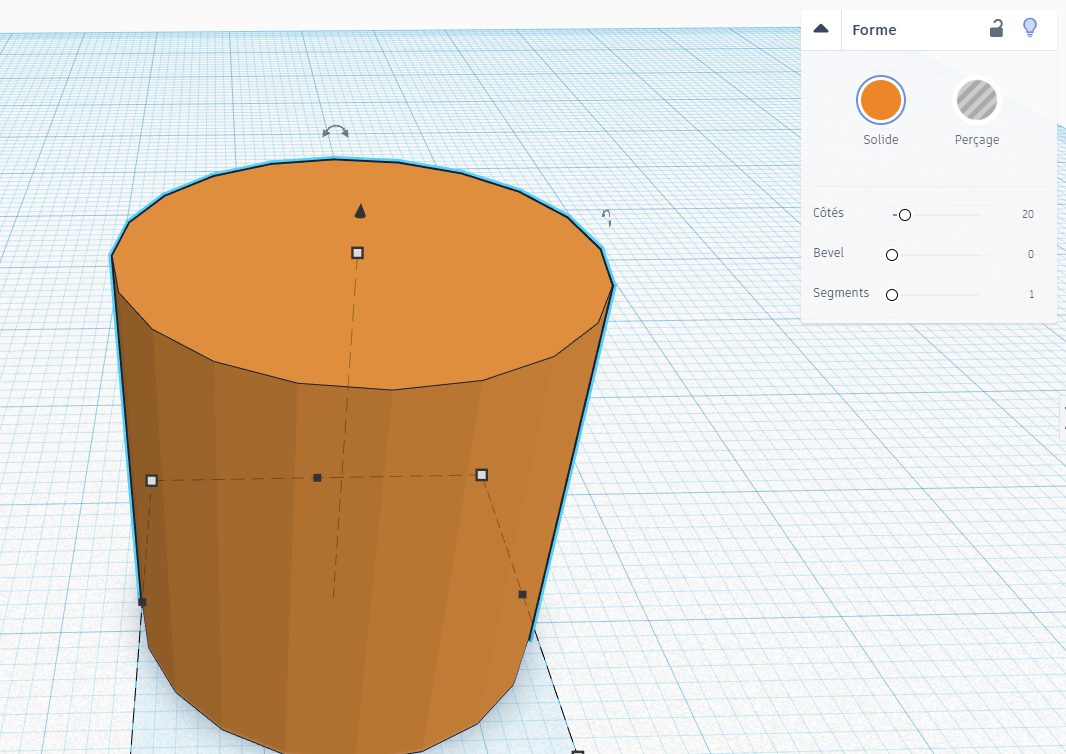
Task: Click the black midpoint handle between the two white corner handles
Action: pyautogui.click(x=317, y=478)
